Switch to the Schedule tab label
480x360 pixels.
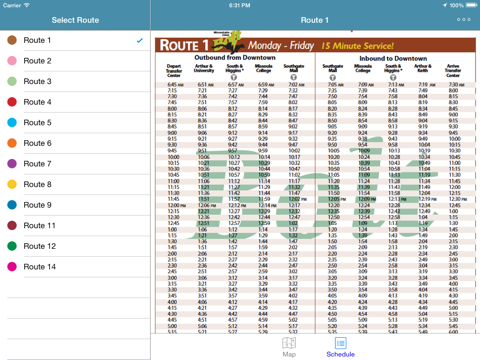pyautogui.click(x=340, y=354)
